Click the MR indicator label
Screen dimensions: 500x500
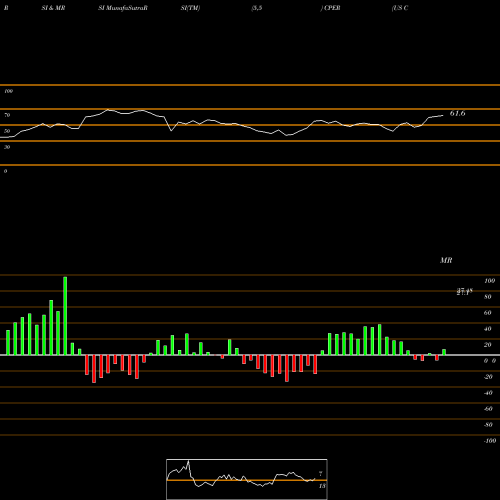(x=446, y=260)
